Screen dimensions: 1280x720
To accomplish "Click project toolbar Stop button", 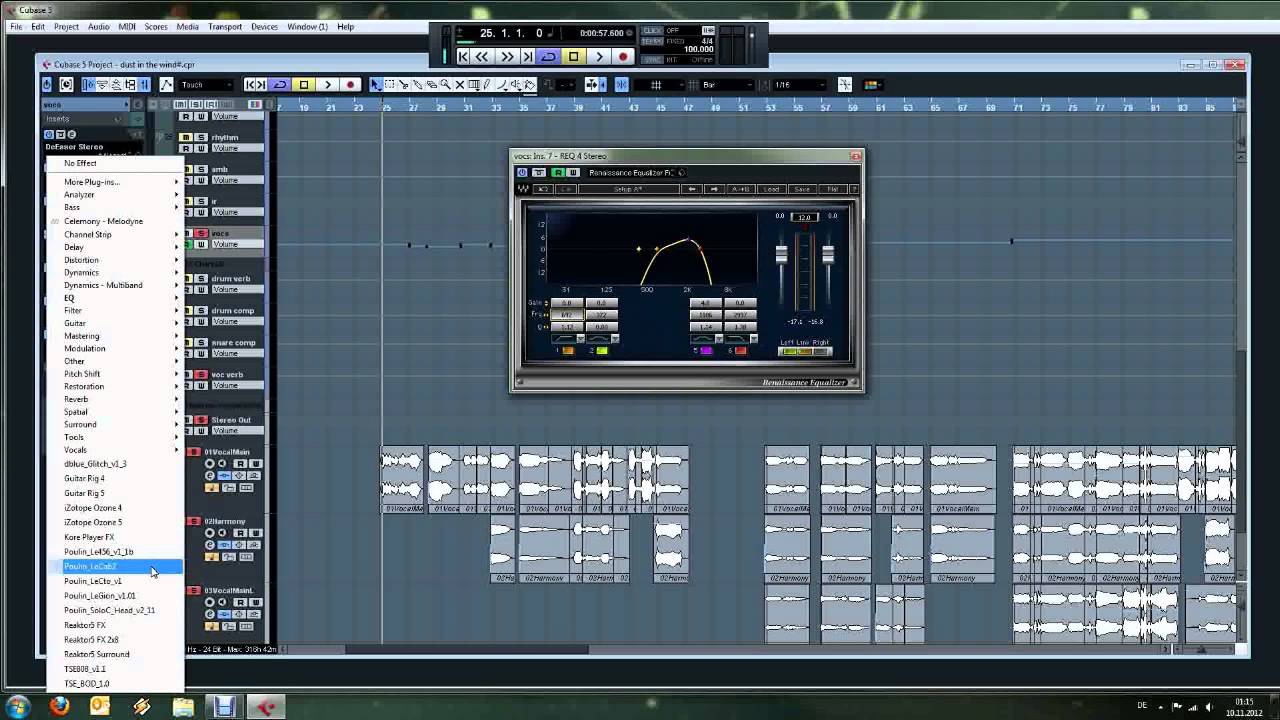I will click(304, 85).
